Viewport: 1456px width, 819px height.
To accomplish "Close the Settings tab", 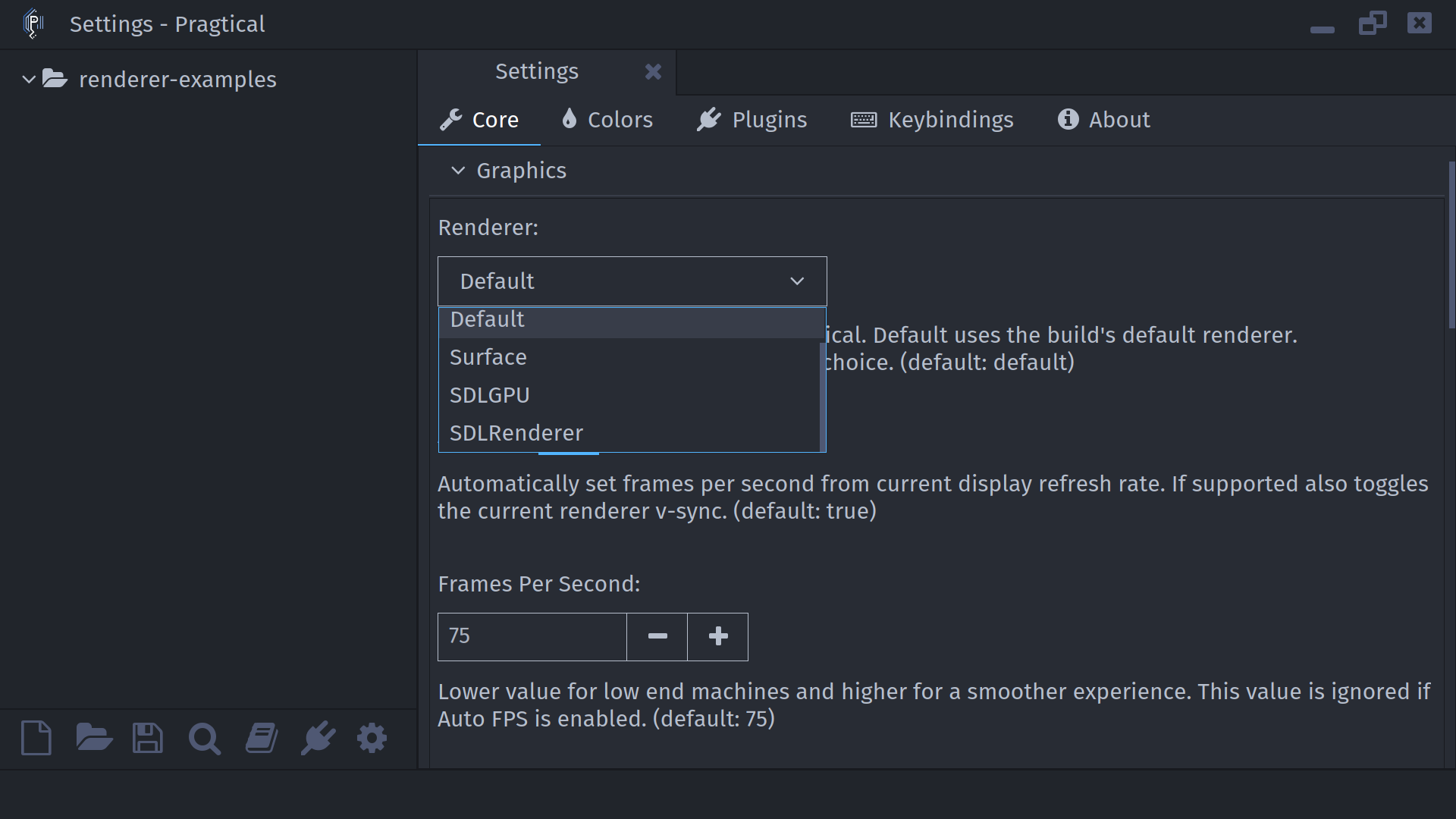I will point(653,71).
